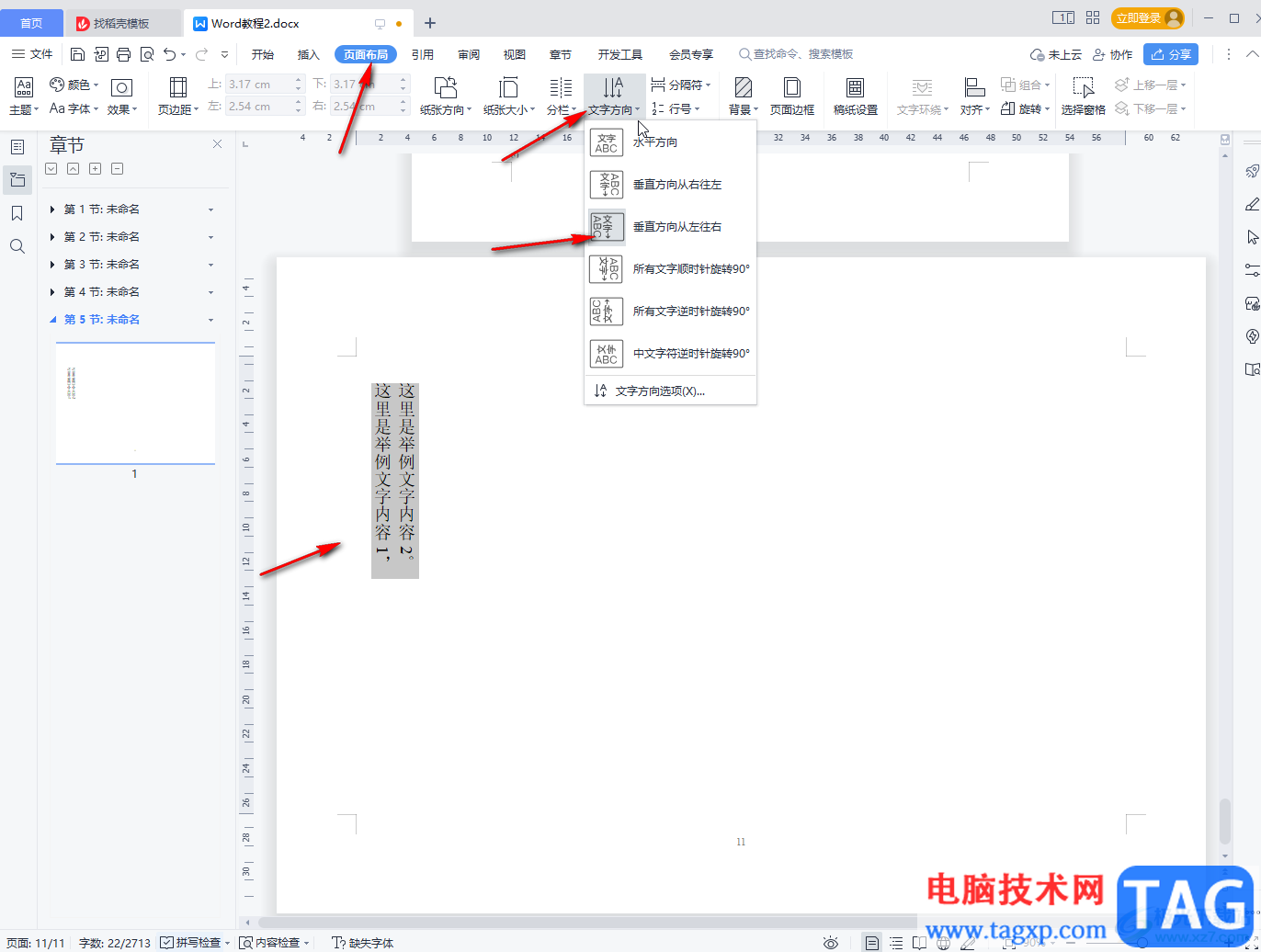Click the Undo arrow icon
1261x952 pixels.
[169, 54]
